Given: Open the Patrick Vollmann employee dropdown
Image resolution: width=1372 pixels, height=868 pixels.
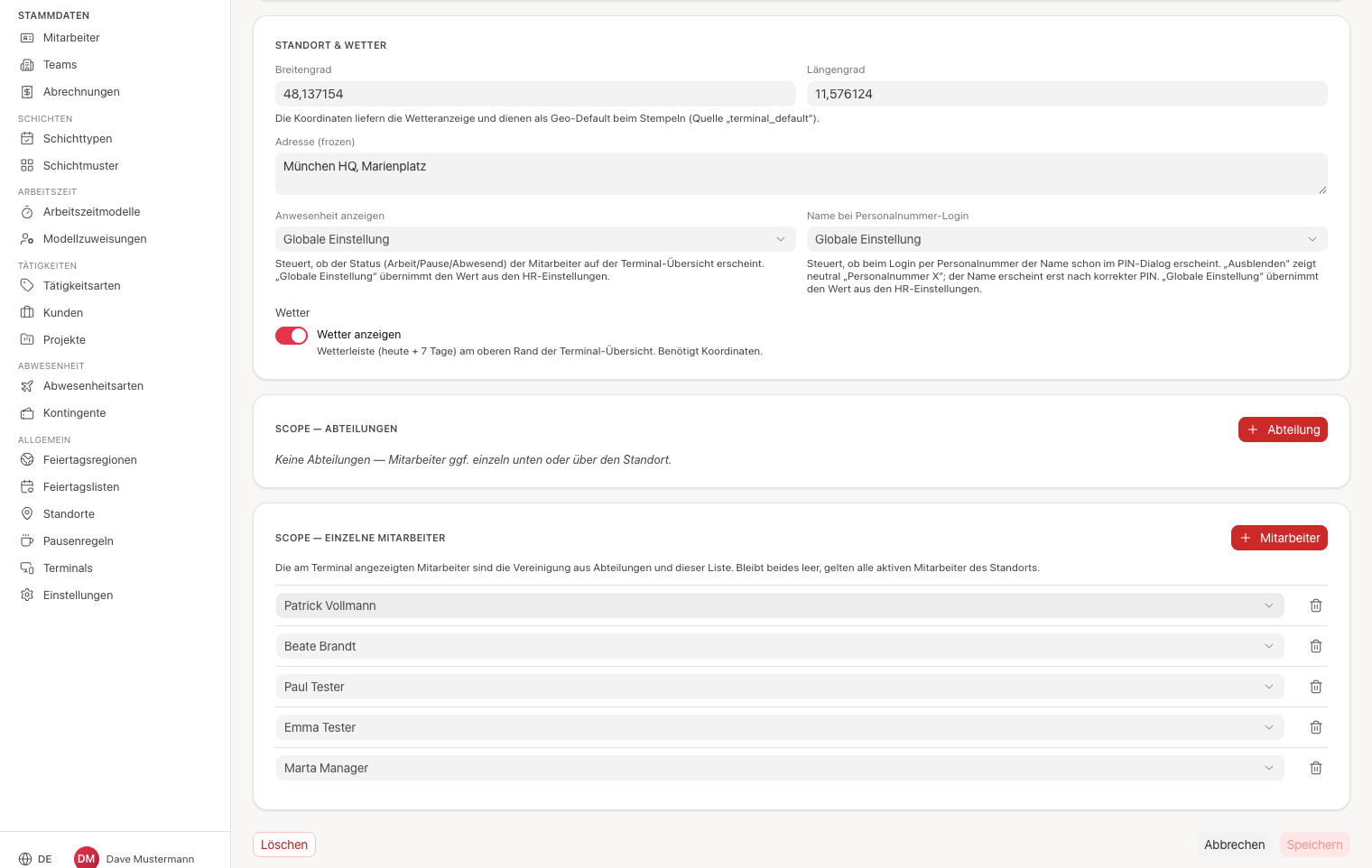Looking at the screenshot, I should [780, 605].
